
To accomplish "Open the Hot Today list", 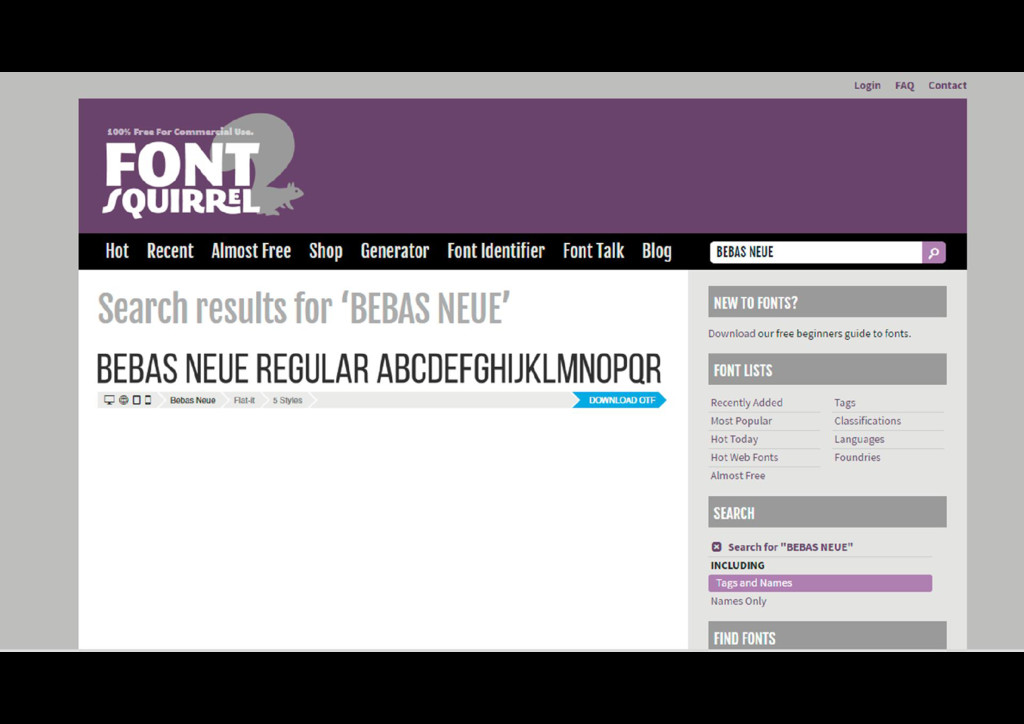I will coord(734,439).
